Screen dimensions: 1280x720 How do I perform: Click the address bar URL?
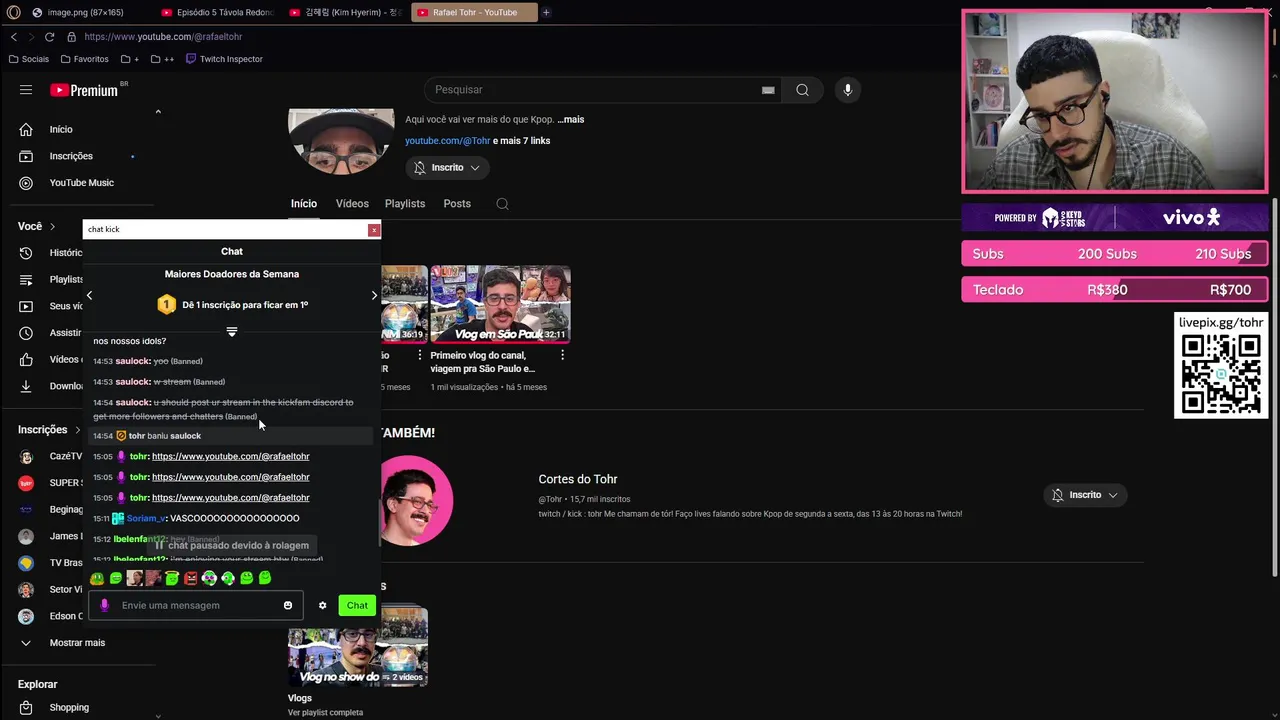[x=163, y=37]
